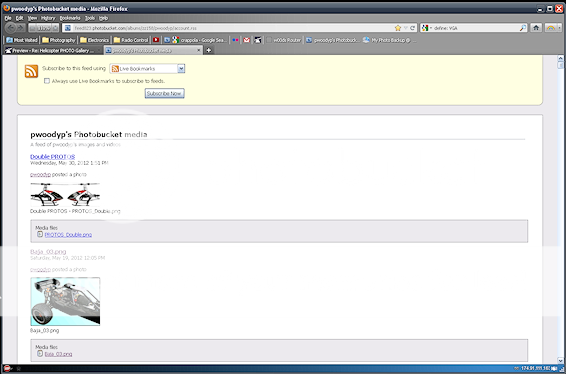Enable Always use Live Bookmarks checkbox

[47, 81]
